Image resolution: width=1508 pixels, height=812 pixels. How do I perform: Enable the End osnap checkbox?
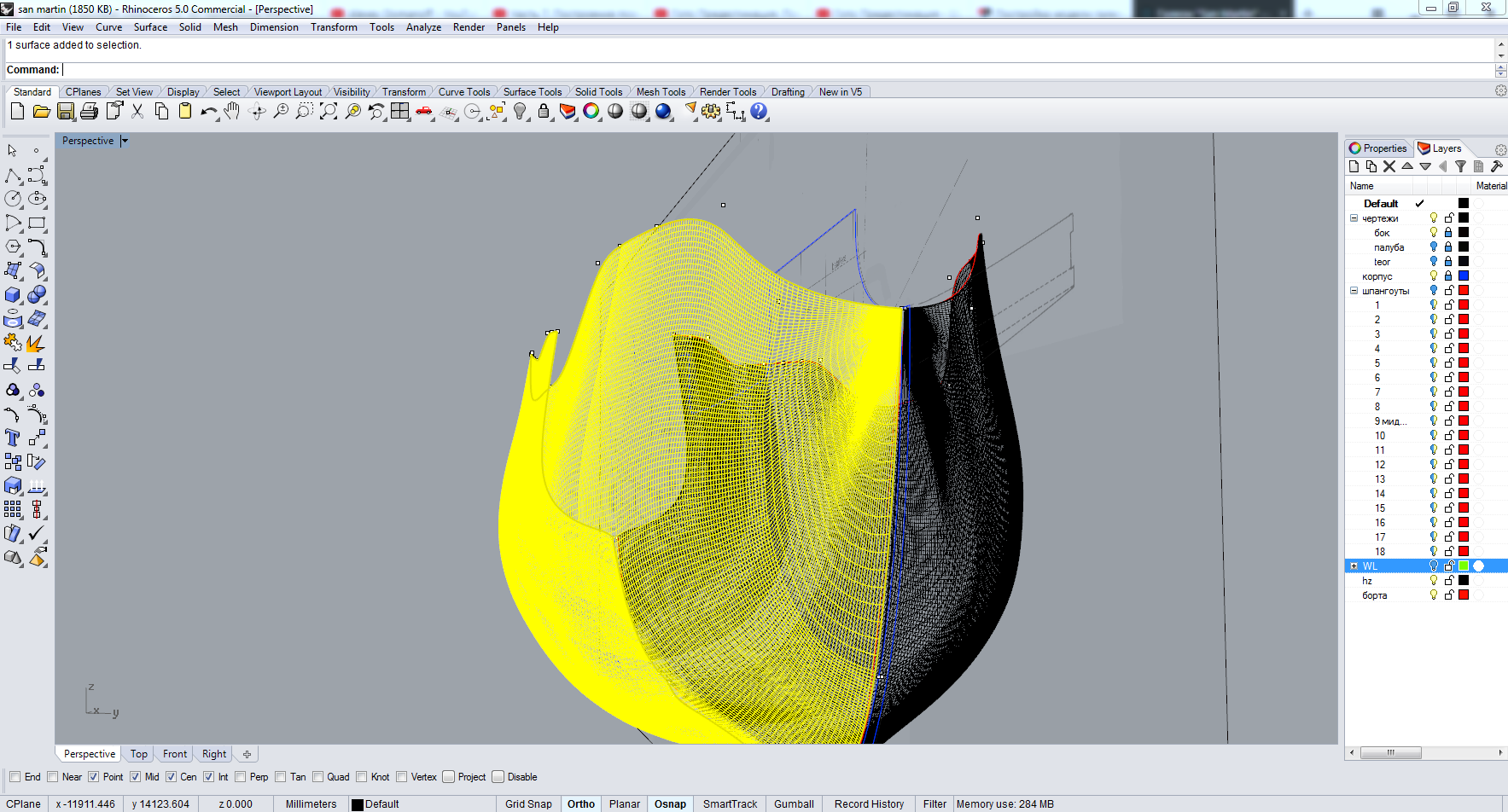coord(15,777)
